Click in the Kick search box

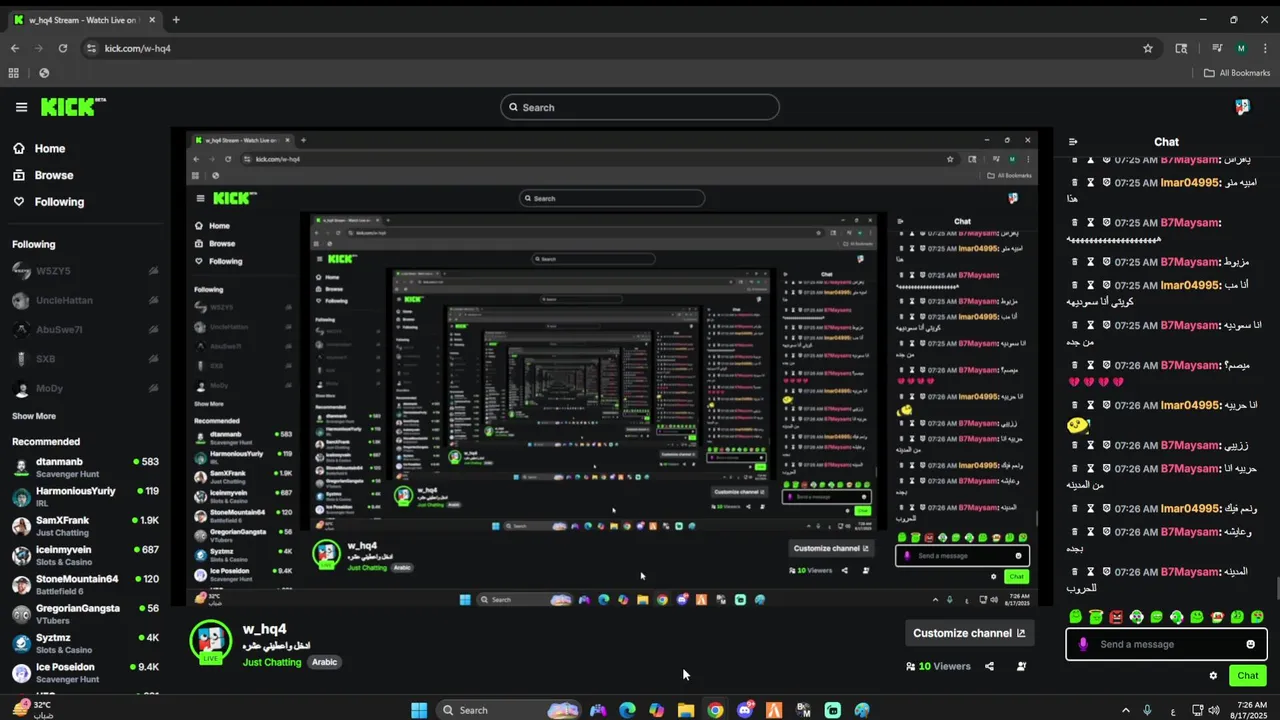pos(640,107)
